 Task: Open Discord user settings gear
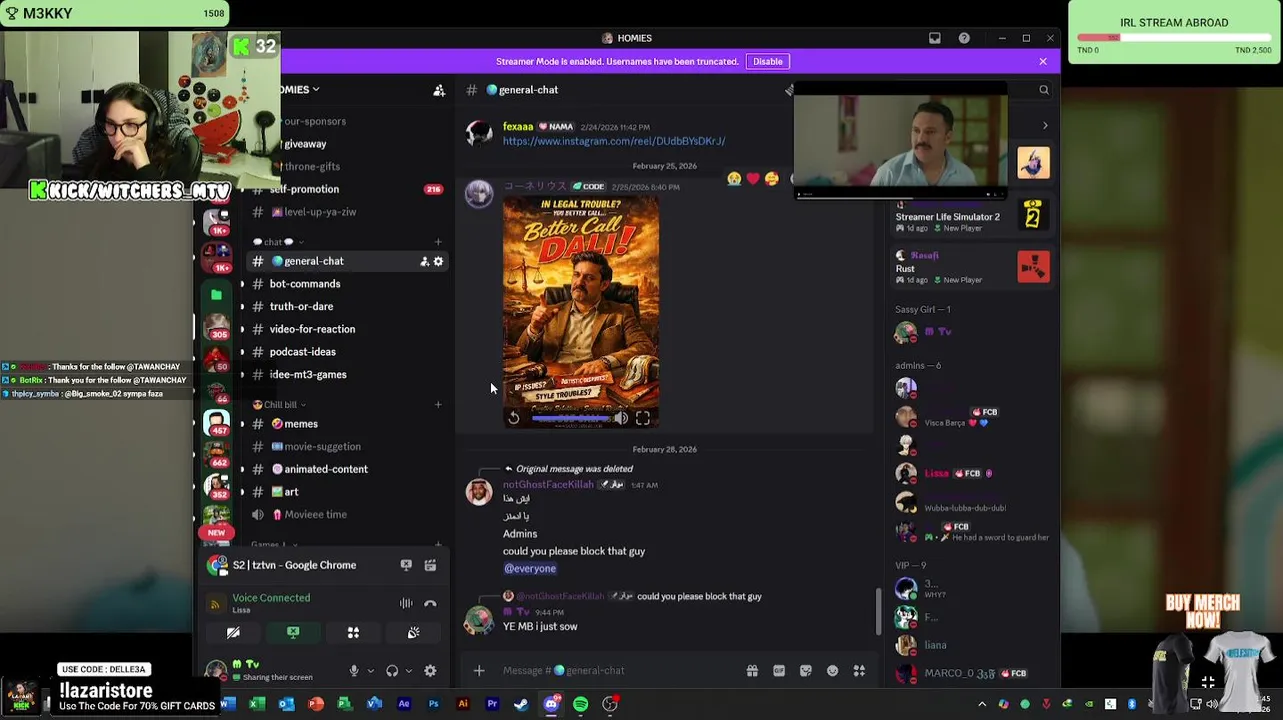pos(430,671)
